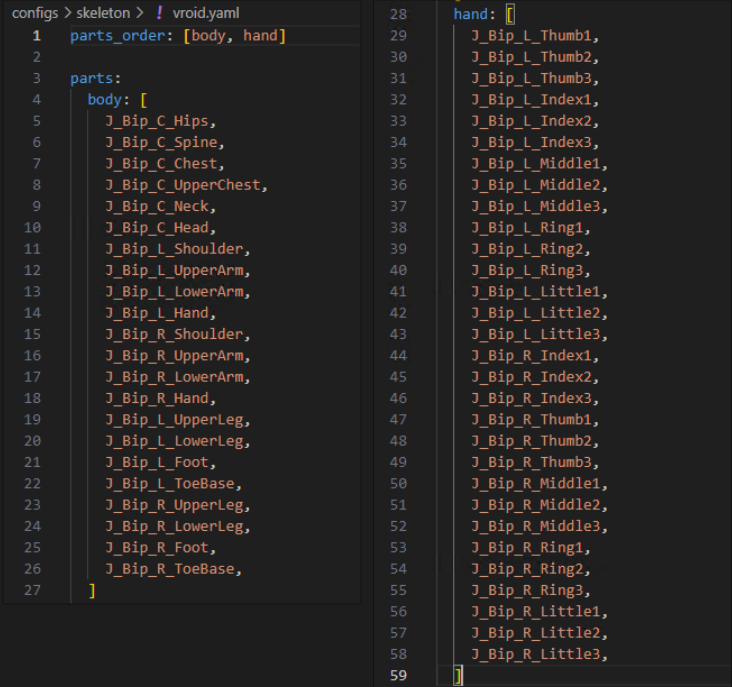Image resolution: width=732 pixels, height=687 pixels.
Task: Click the opening bracket after body
Action: coord(144,100)
